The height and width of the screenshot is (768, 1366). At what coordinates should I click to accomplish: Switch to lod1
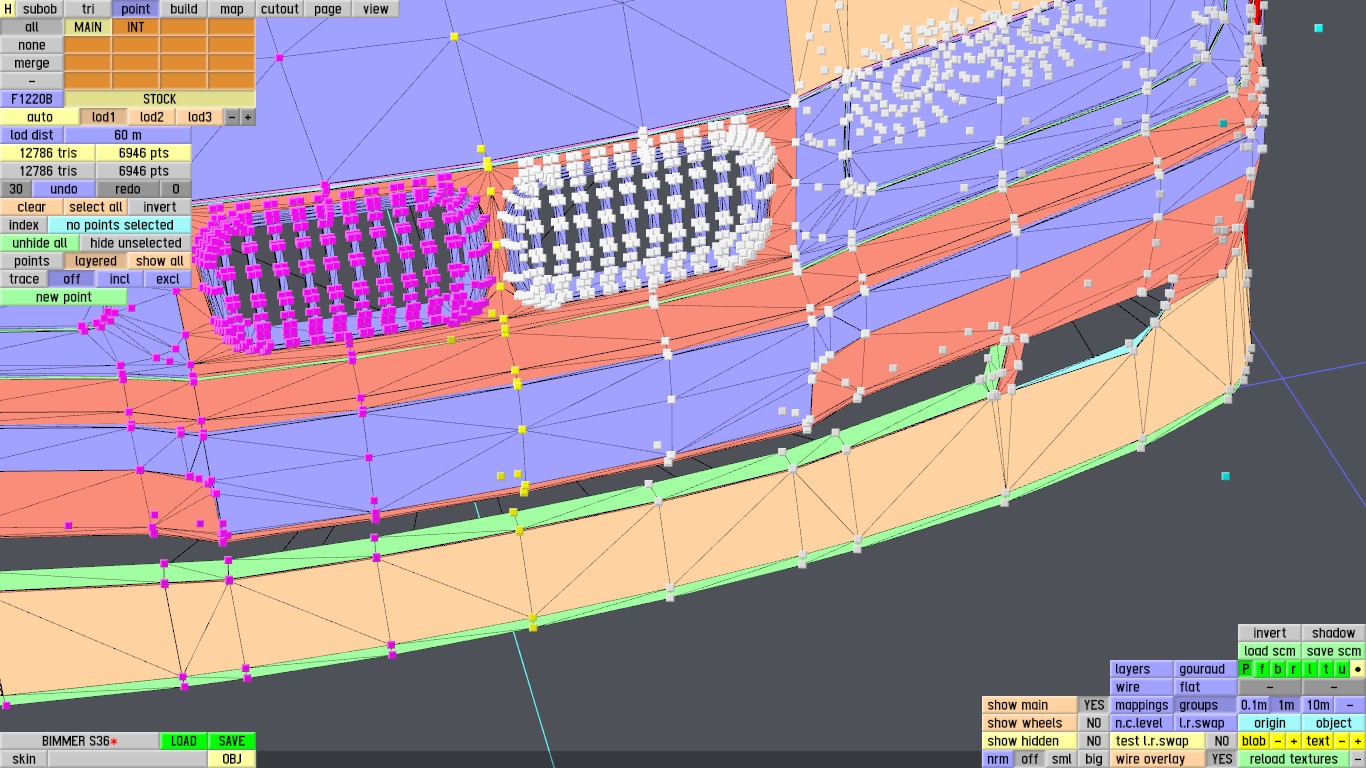coord(104,117)
